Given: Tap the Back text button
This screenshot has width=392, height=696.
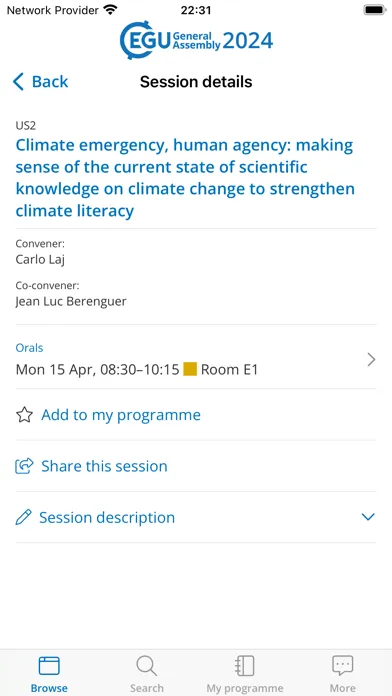Looking at the screenshot, I should [x=50, y=82].
